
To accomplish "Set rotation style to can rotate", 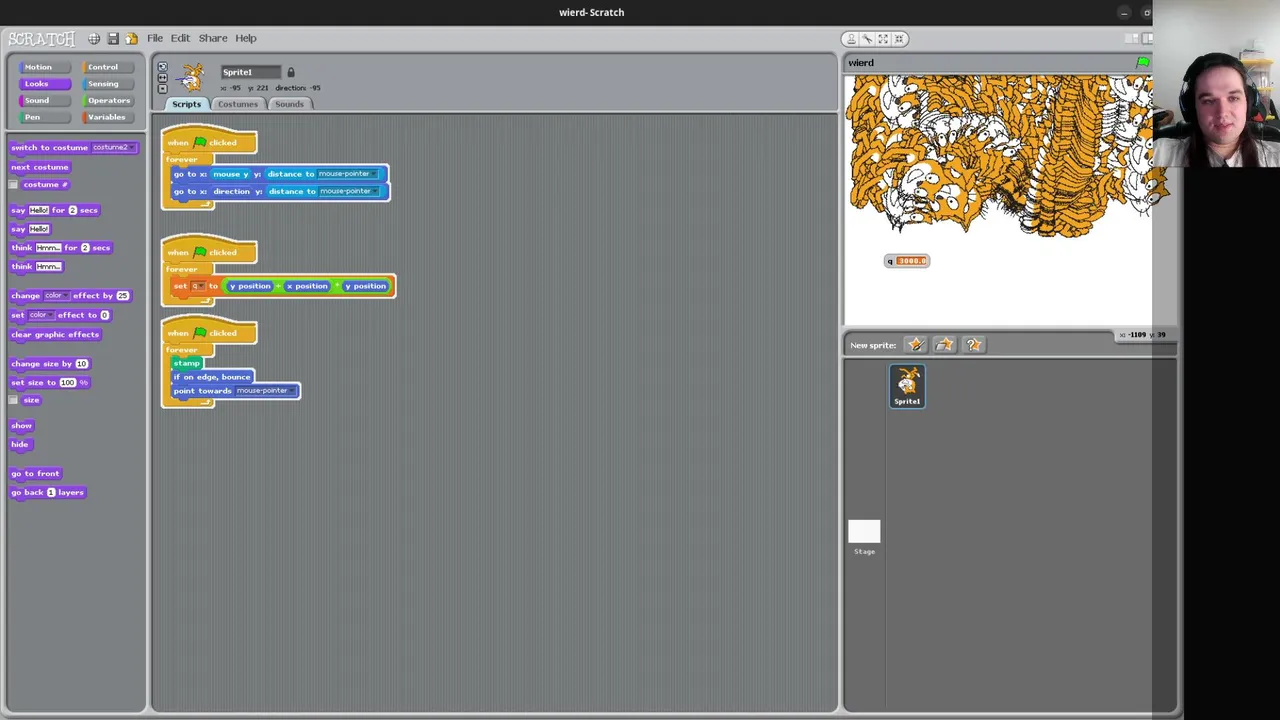I will coord(162,67).
